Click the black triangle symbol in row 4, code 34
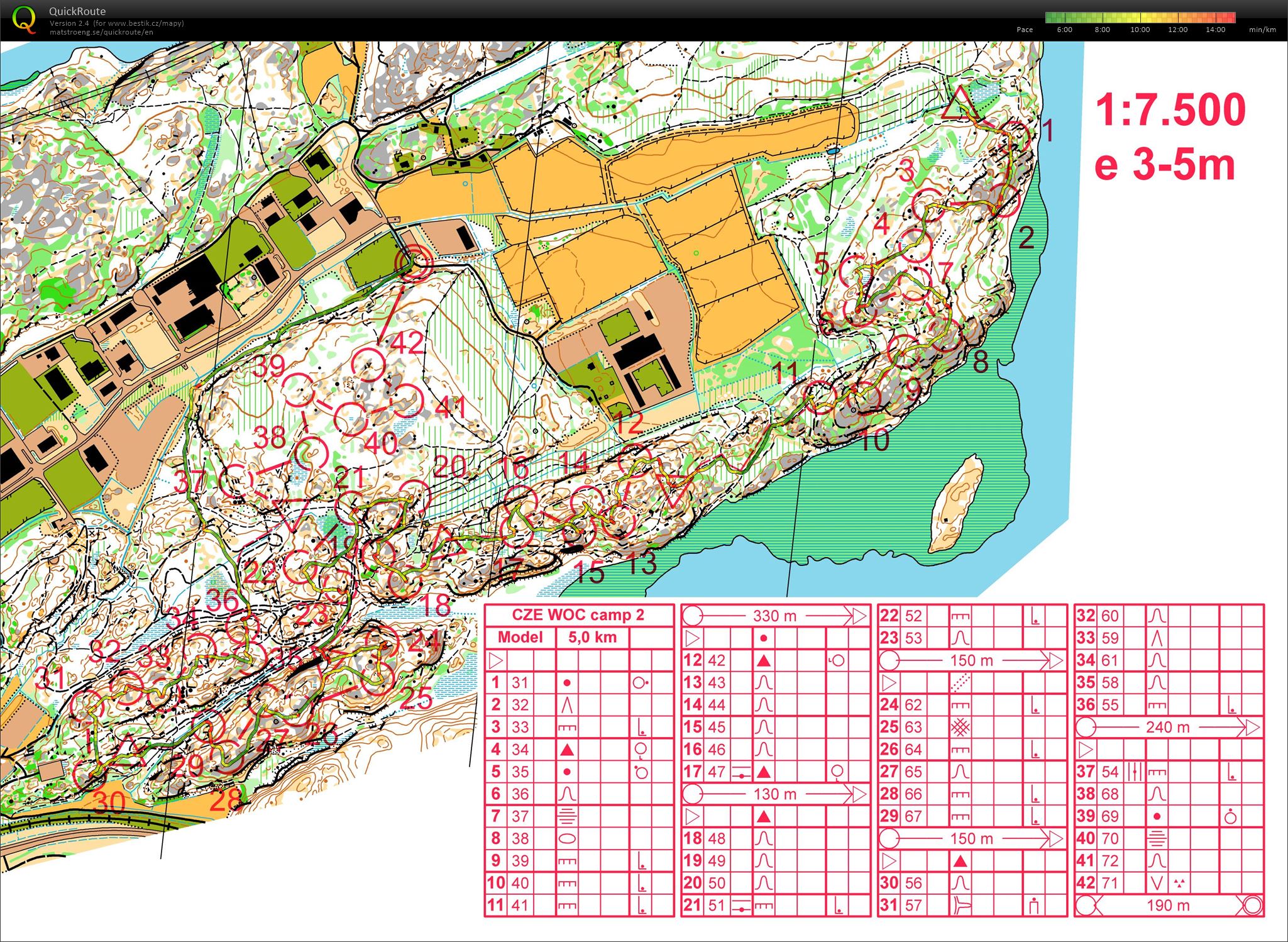1288x942 pixels. (567, 749)
